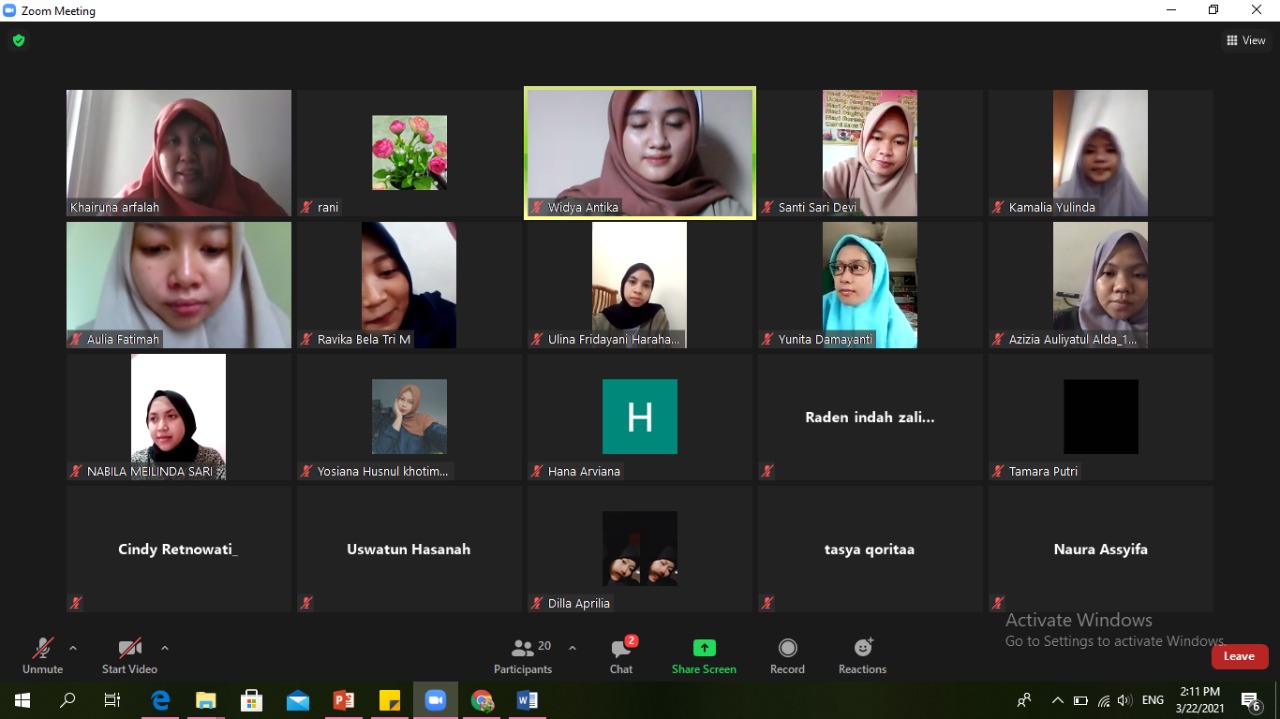1280x719 pixels.
Task: Open the Chat panel
Action: pos(621,656)
